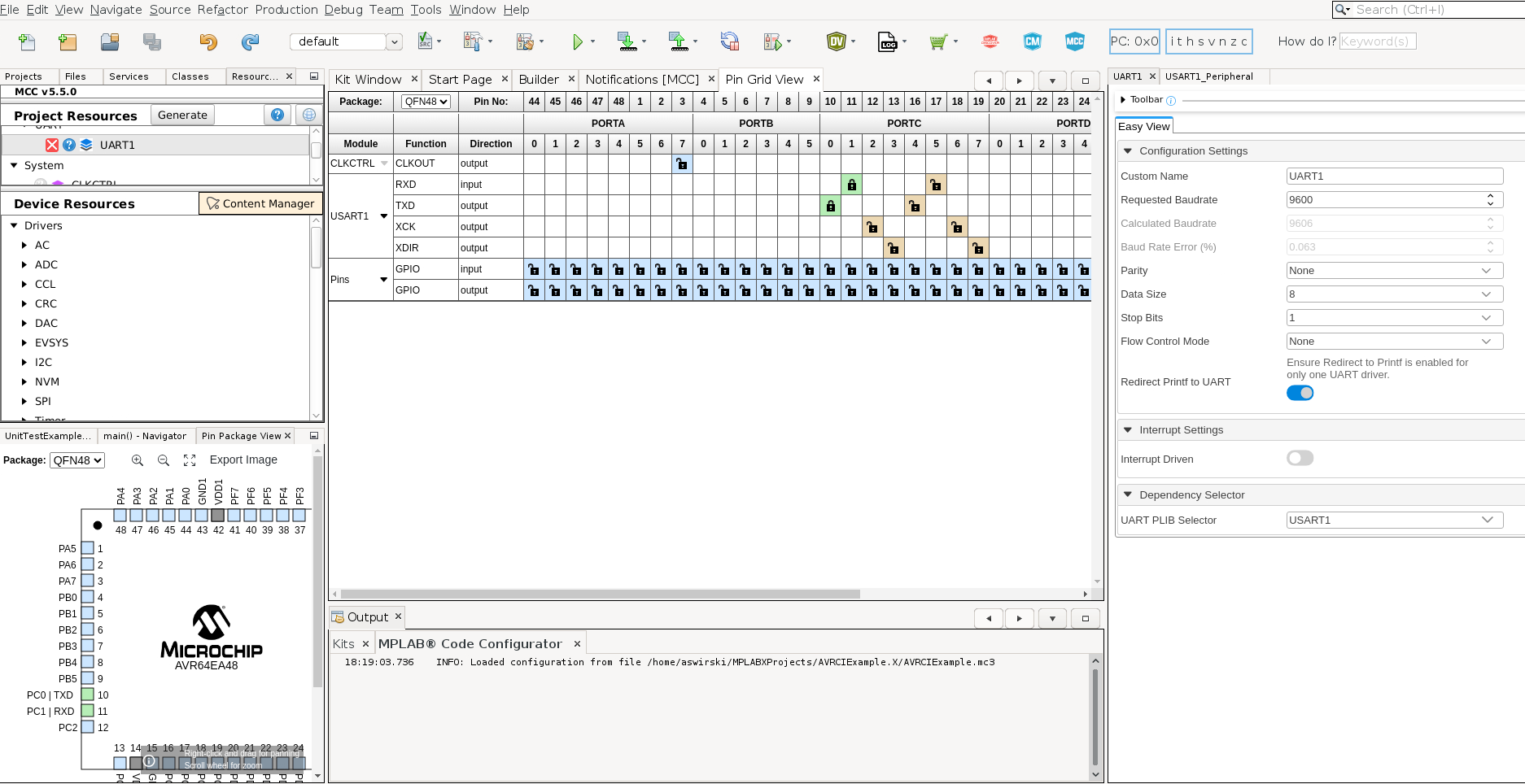Screen dimensions: 1525x784
Task: Collapse the Configuration Settings section
Action: pyautogui.click(x=1128, y=151)
